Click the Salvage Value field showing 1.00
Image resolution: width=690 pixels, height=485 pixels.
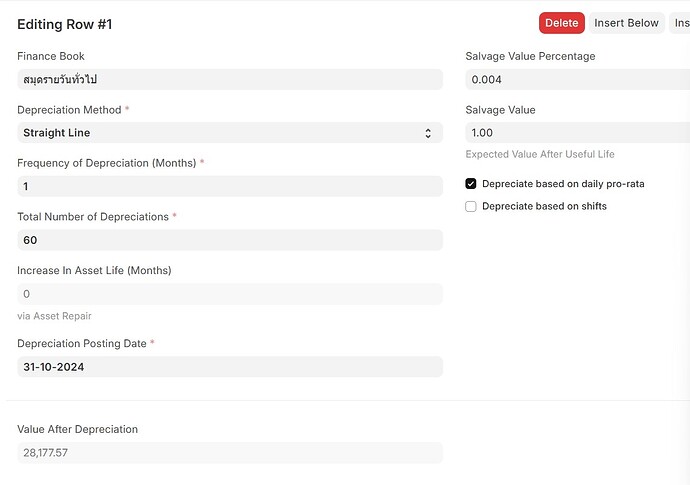577,132
